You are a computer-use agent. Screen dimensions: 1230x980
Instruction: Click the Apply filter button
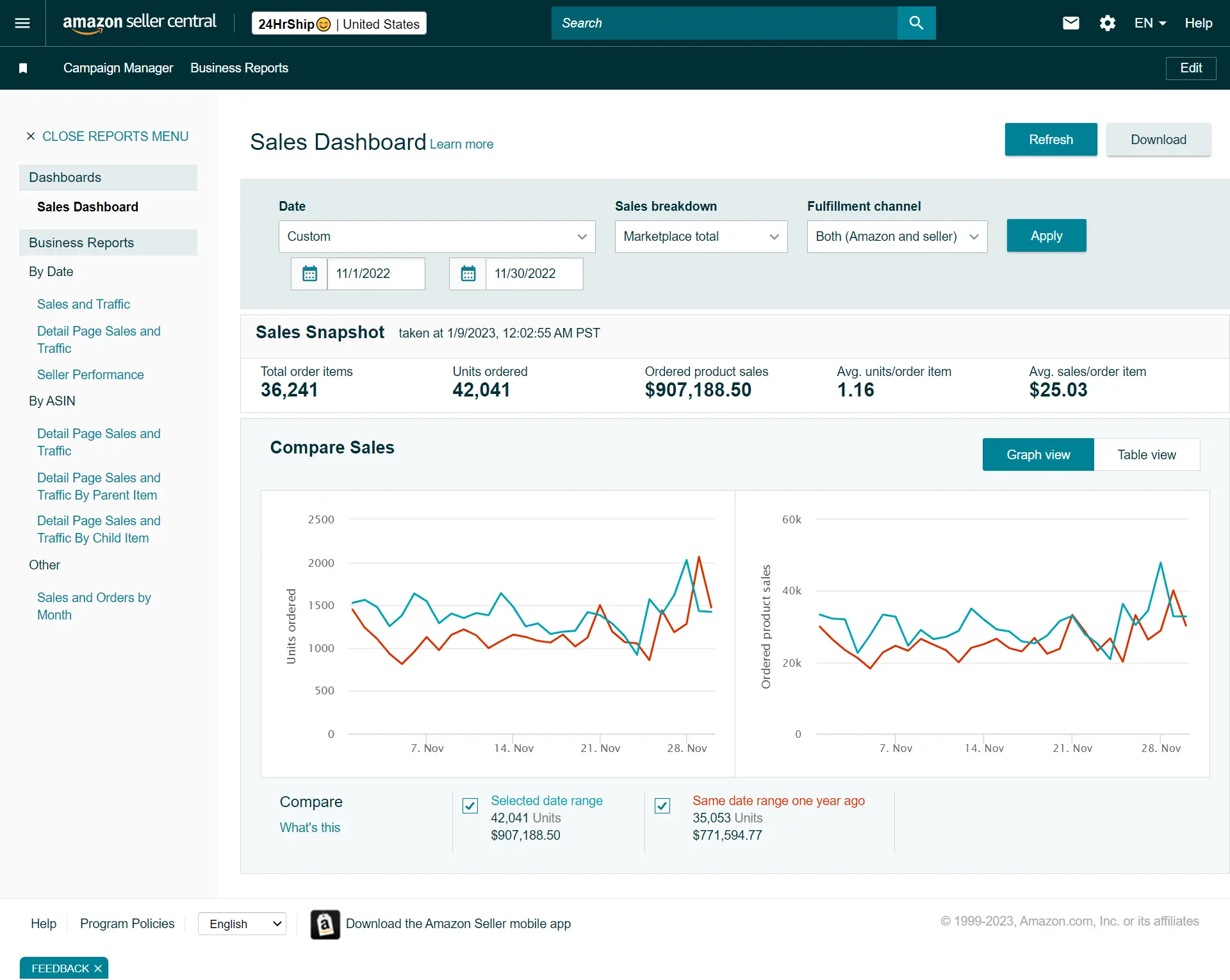click(x=1046, y=236)
